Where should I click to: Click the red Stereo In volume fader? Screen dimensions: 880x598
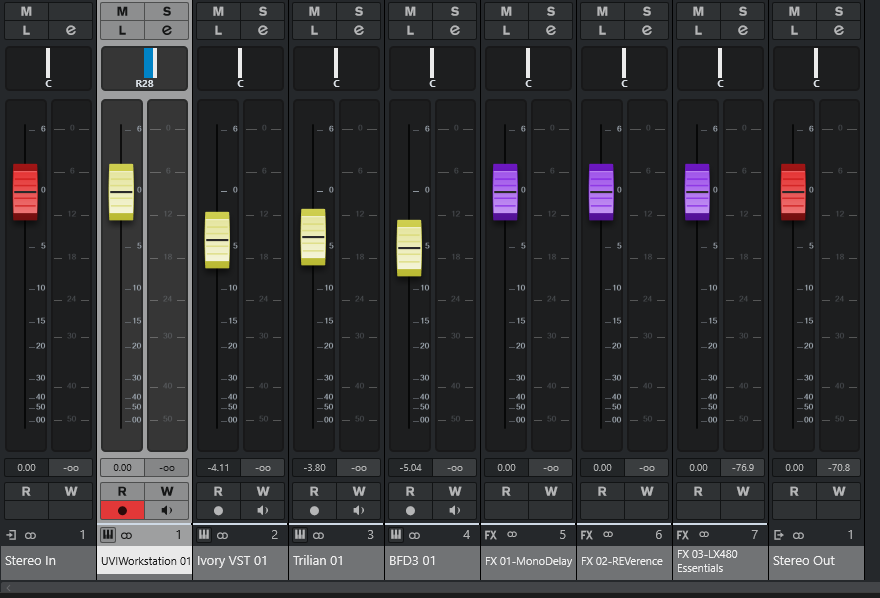point(25,192)
